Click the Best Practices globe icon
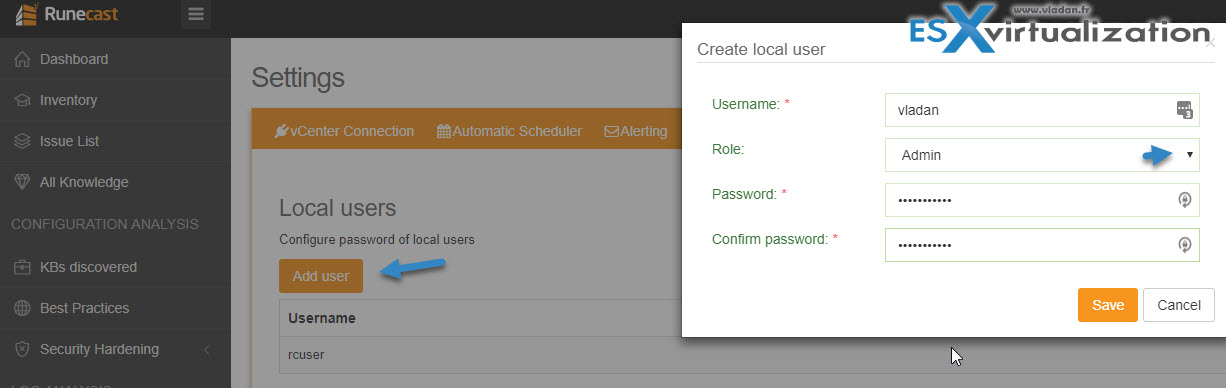 point(22,308)
